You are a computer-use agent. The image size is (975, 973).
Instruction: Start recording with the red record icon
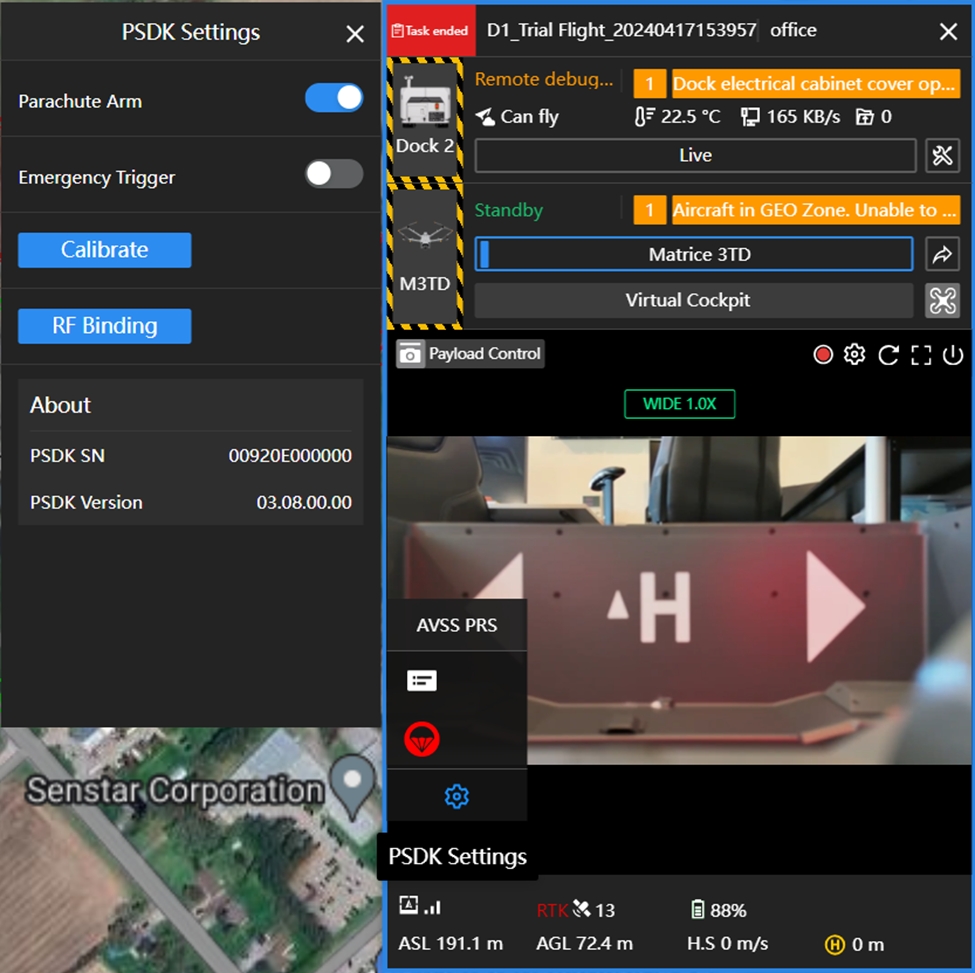pyautogui.click(x=823, y=355)
